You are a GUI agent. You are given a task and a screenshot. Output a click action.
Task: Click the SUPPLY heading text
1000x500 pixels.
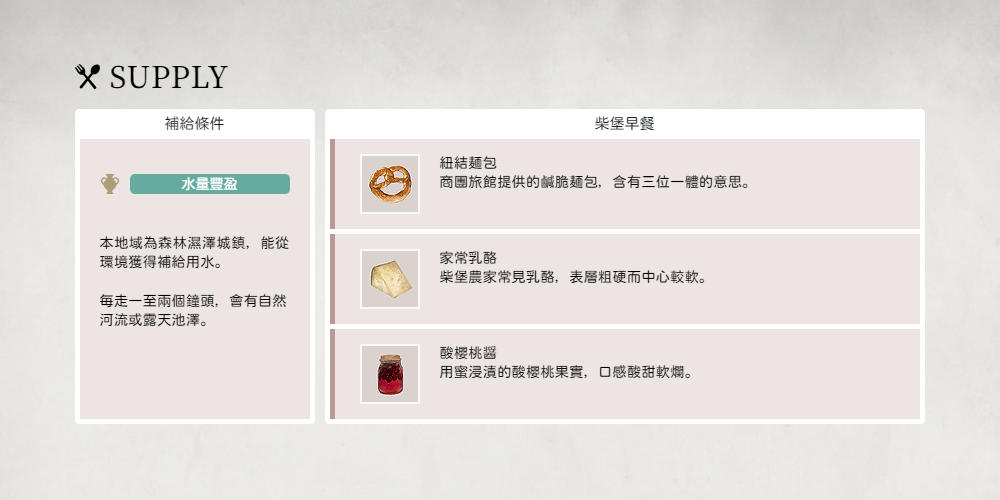pos(168,77)
